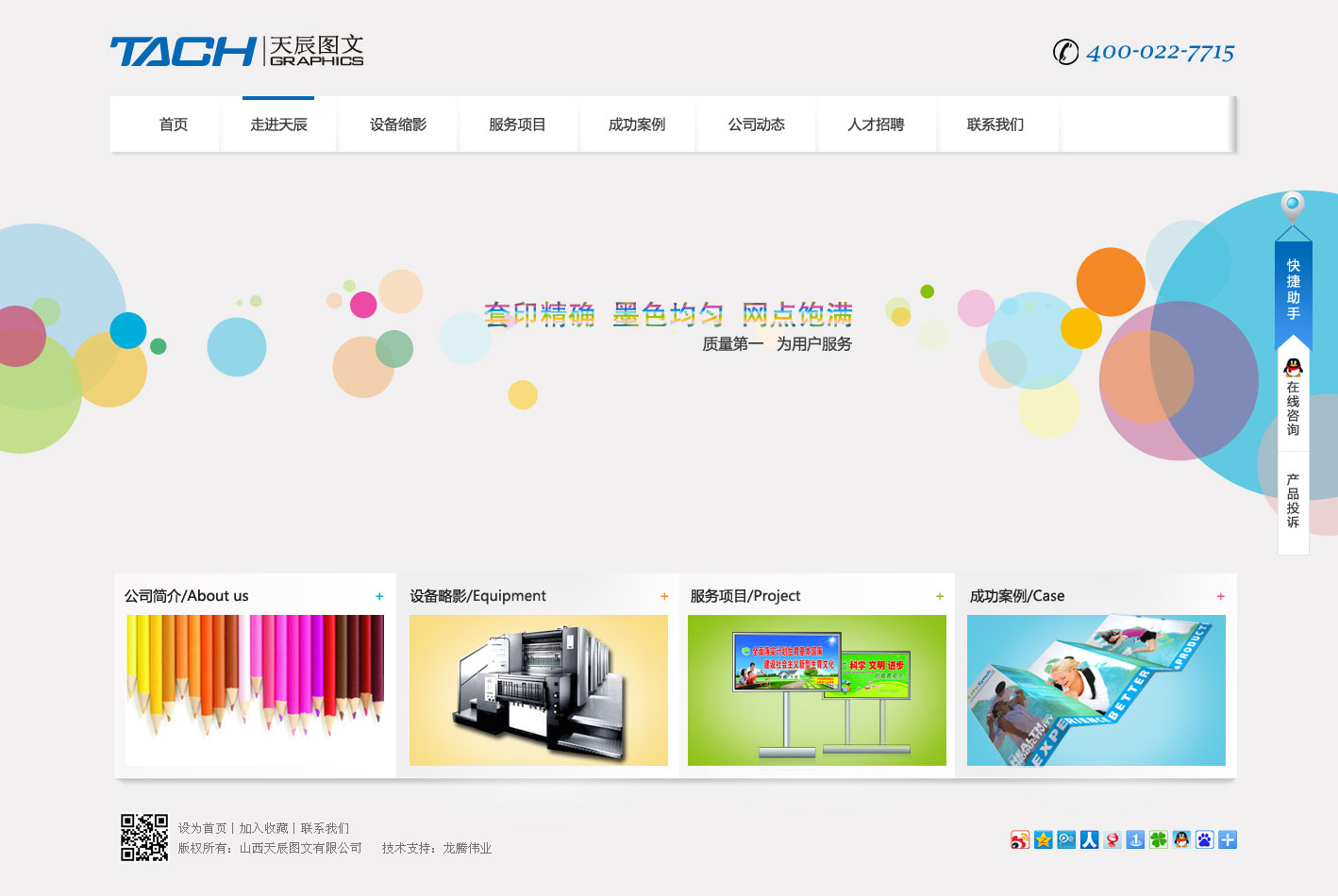Share to QQ penguin icon in footer
Image resolution: width=1338 pixels, height=896 pixels.
[x=1181, y=839]
